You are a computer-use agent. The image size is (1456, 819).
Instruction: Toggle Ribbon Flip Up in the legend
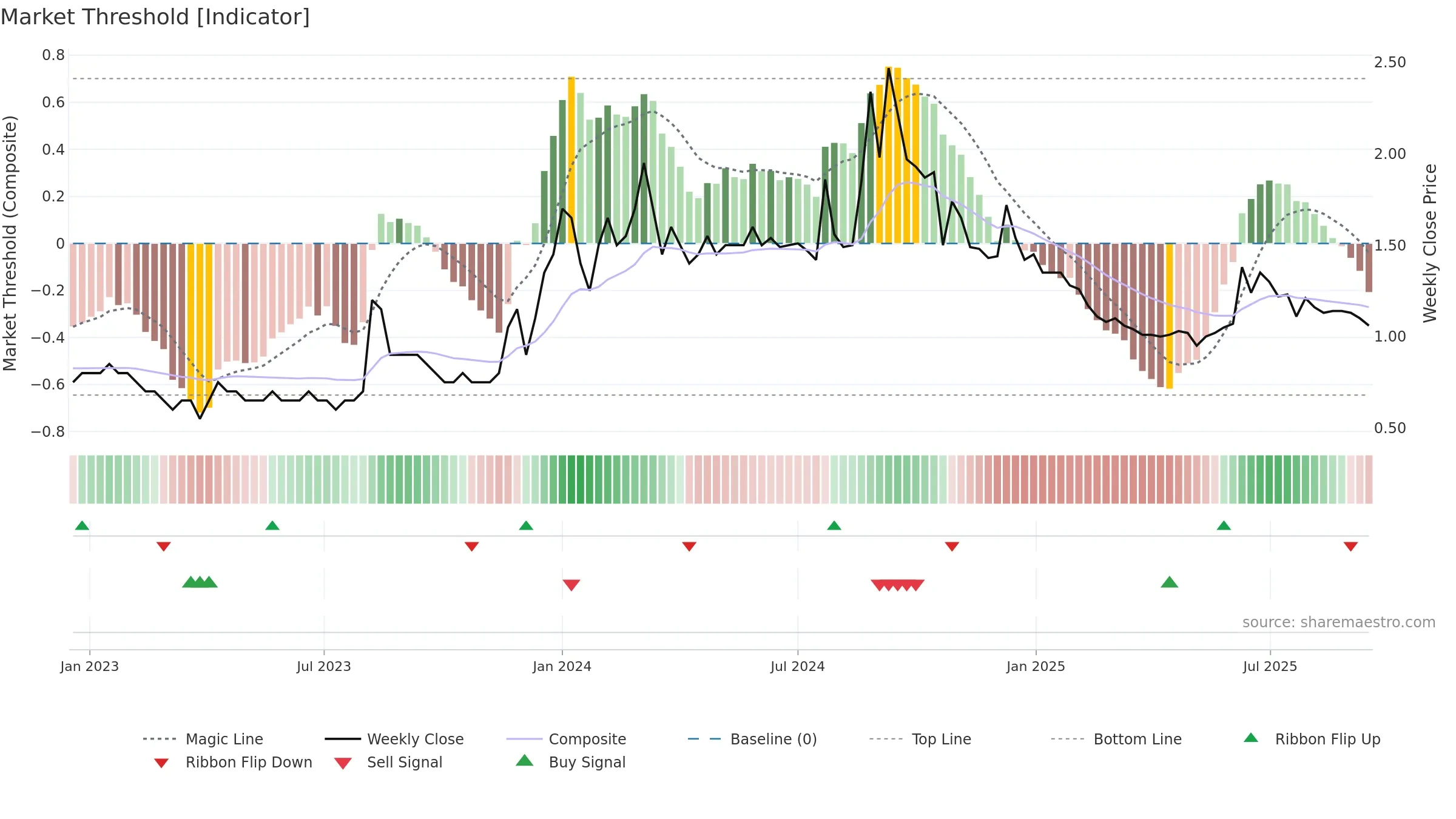[x=1312, y=739]
